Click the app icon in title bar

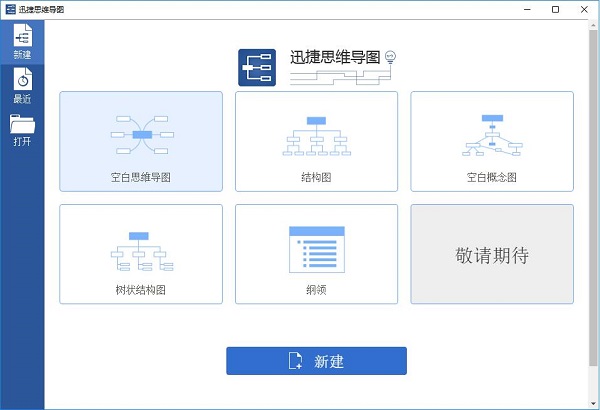coord(10,9)
